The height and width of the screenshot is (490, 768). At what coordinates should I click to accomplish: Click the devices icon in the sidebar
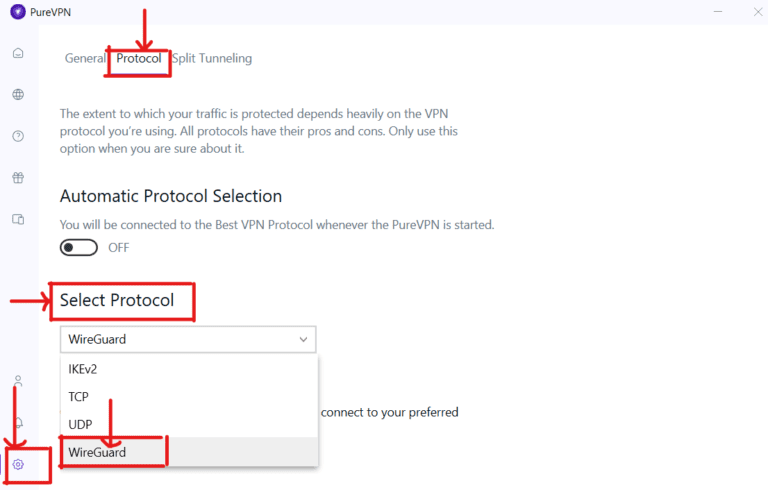click(x=18, y=219)
